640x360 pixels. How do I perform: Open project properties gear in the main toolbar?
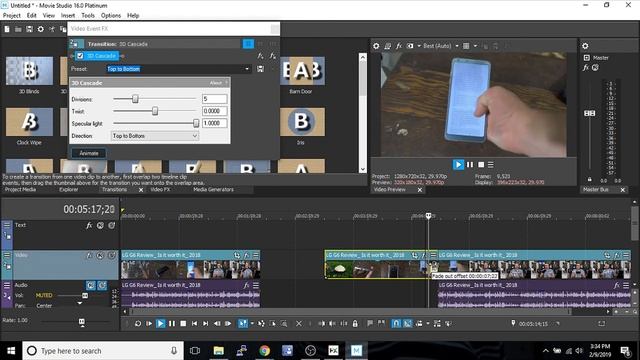coord(41,29)
